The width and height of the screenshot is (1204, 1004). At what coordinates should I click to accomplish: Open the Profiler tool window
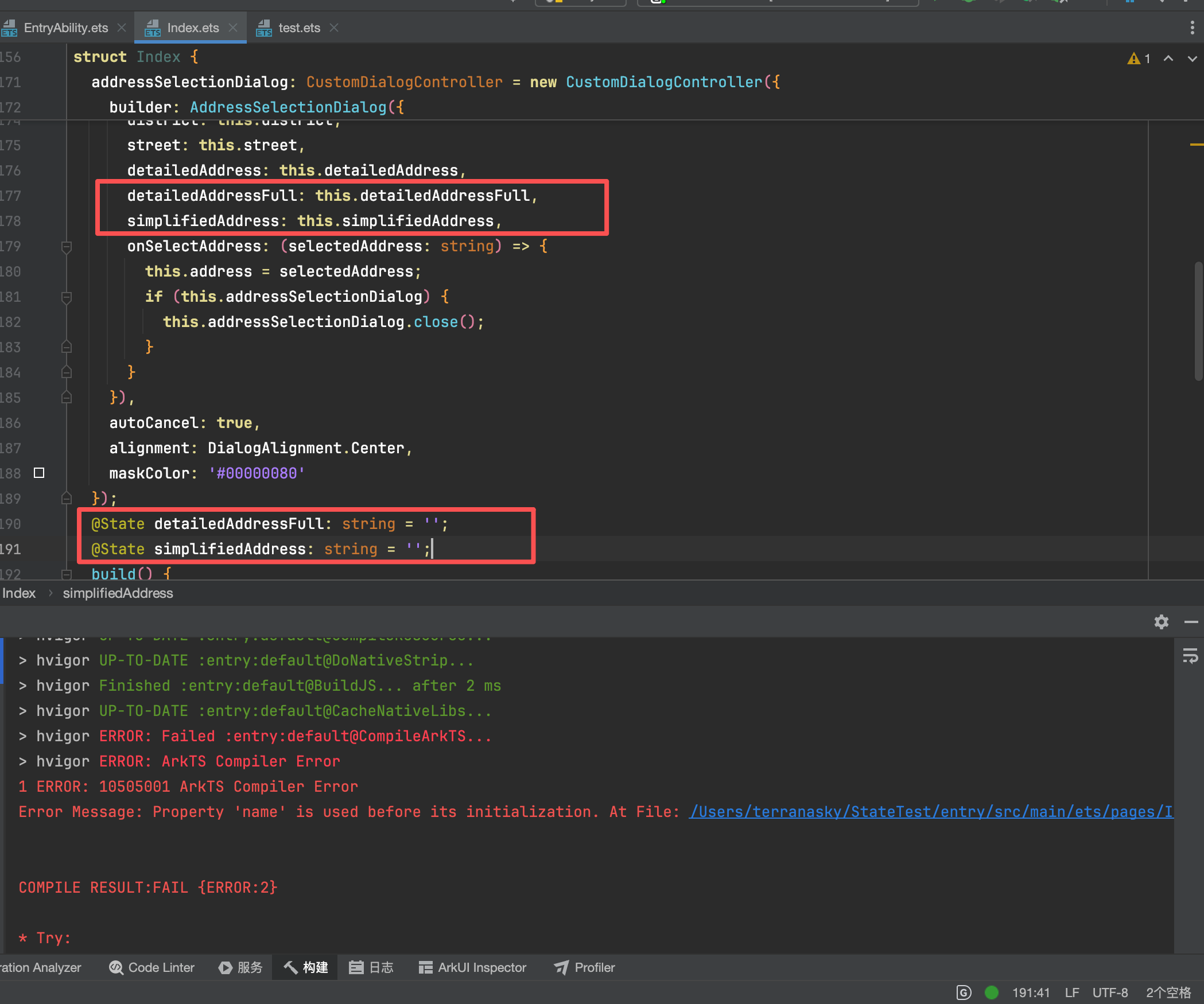[584, 967]
